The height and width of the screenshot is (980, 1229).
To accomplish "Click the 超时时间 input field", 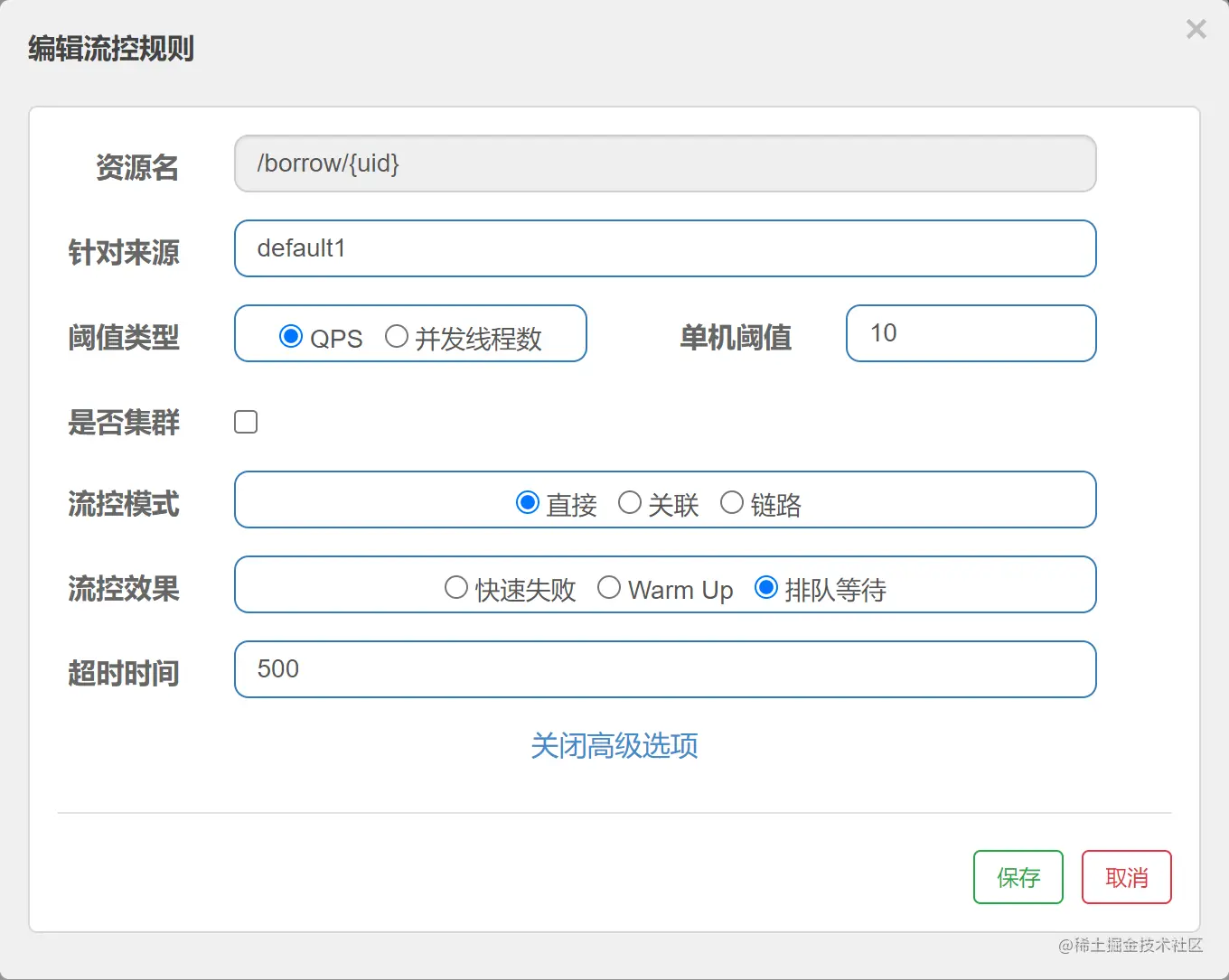I will point(665,669).
